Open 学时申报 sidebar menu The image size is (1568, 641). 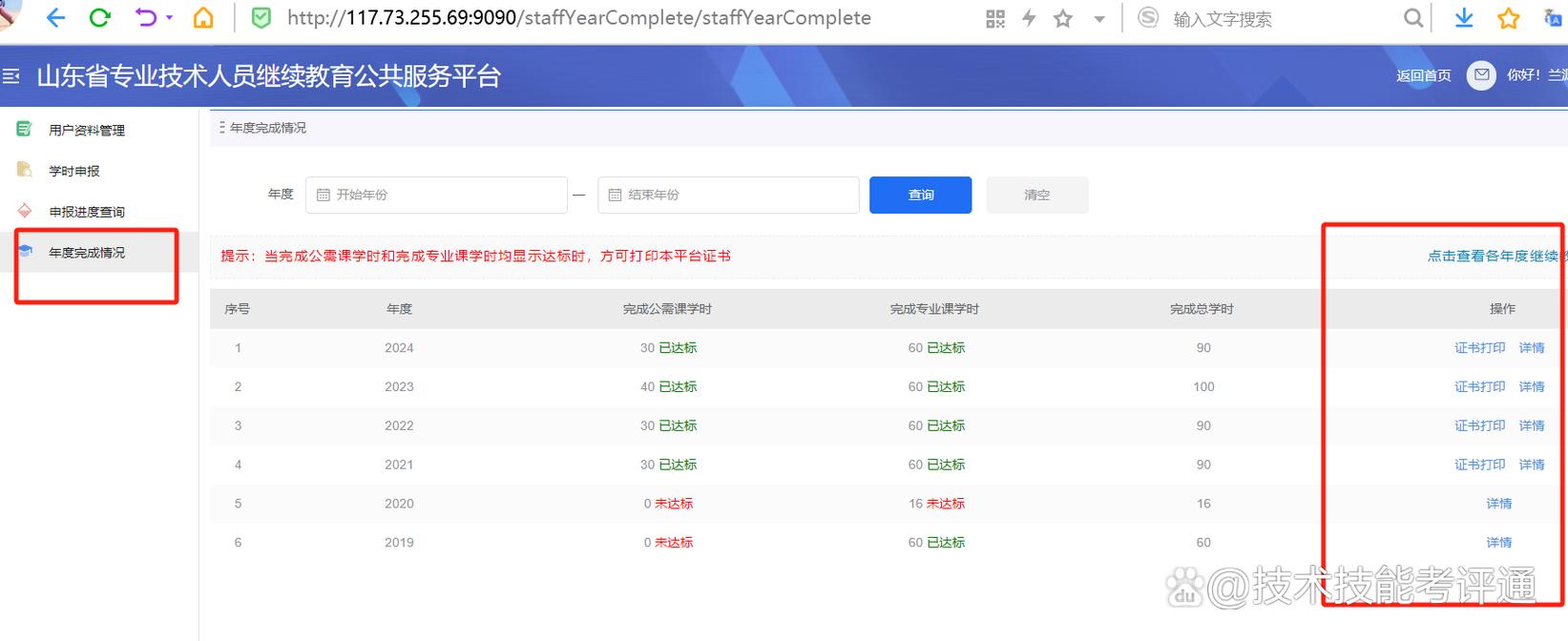click(x=74, y=172)
